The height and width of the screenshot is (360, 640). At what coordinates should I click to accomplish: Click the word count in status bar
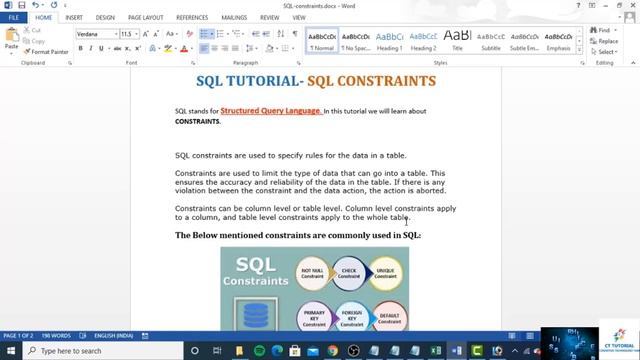[56, 336]
